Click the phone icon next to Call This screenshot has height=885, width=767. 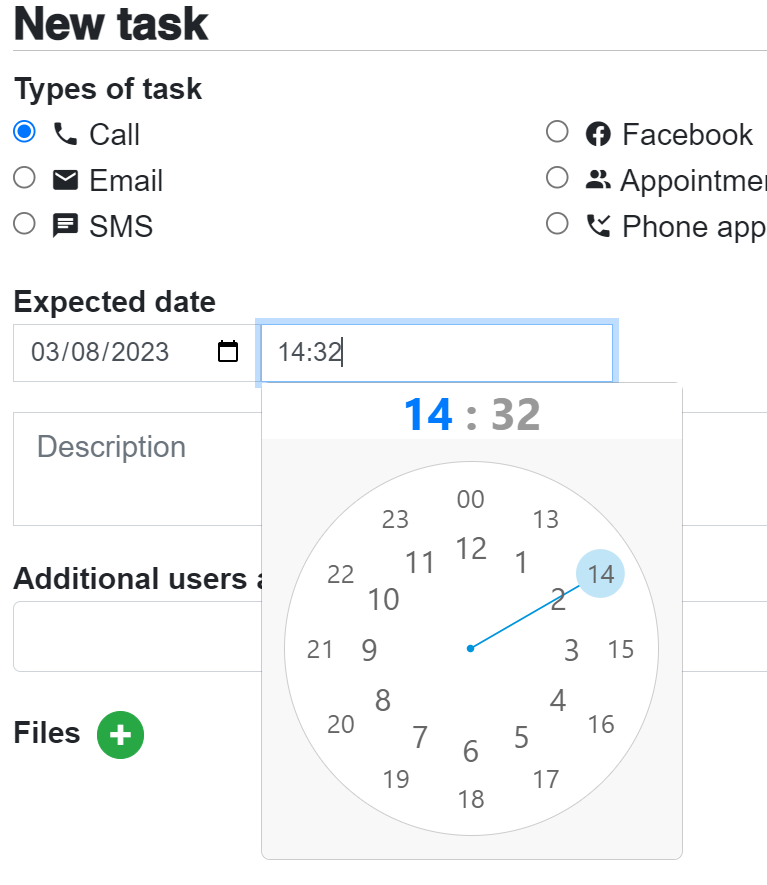tap(65, 134)
